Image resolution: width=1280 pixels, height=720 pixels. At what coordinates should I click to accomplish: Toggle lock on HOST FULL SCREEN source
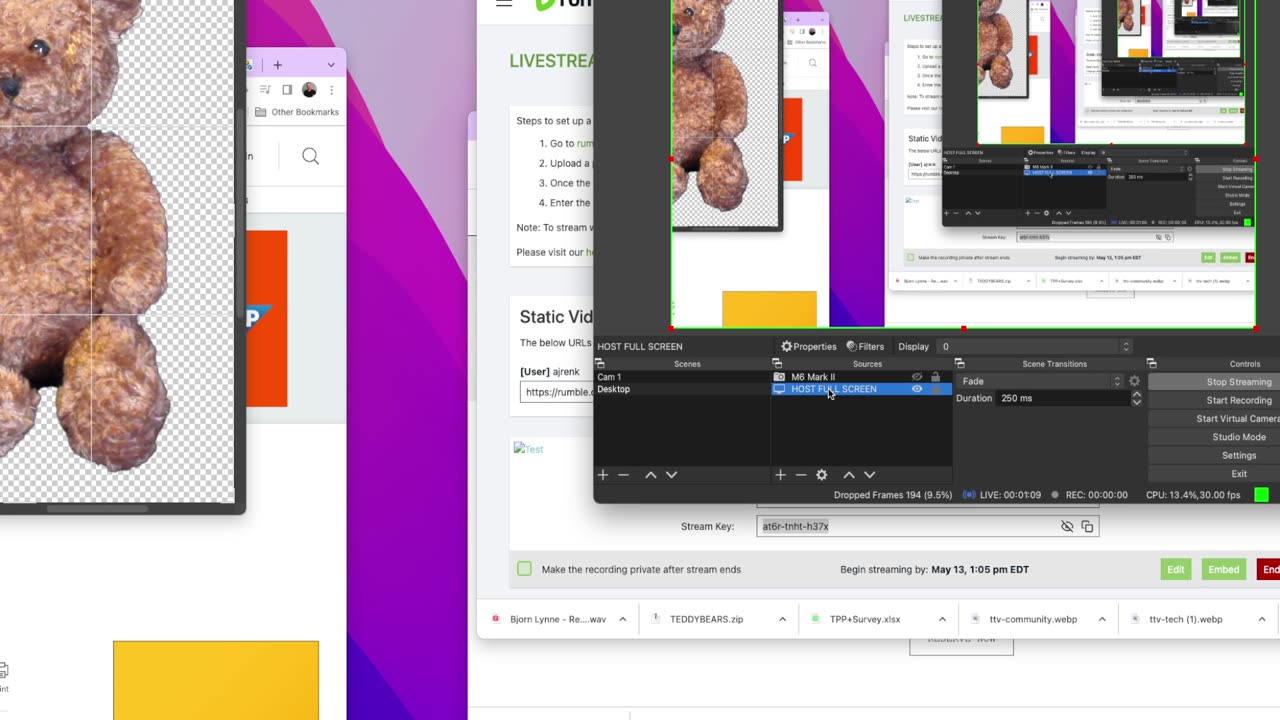click(x=935, y=389)
